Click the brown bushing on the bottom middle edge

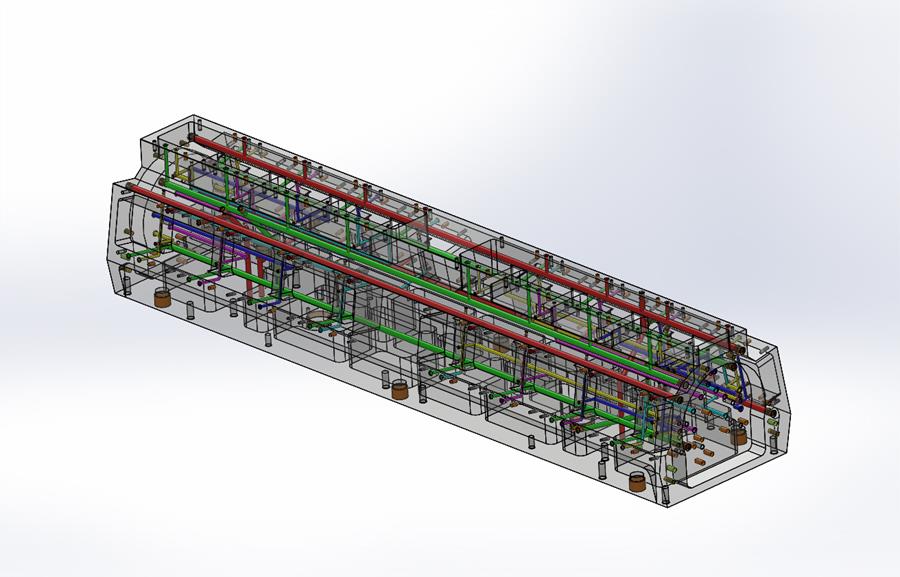400,390
